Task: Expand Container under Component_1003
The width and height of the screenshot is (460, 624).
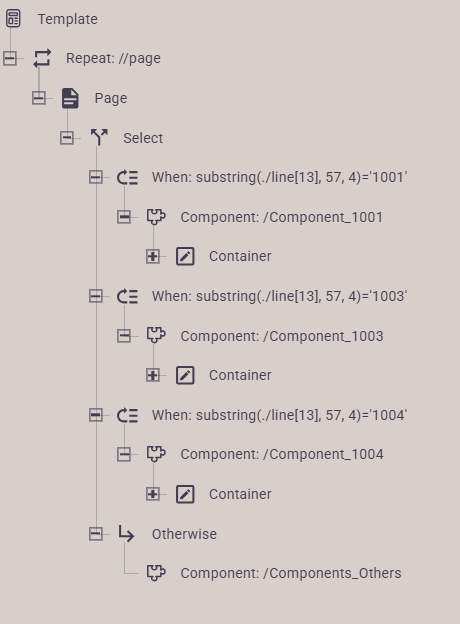Action: coord(153,375)
